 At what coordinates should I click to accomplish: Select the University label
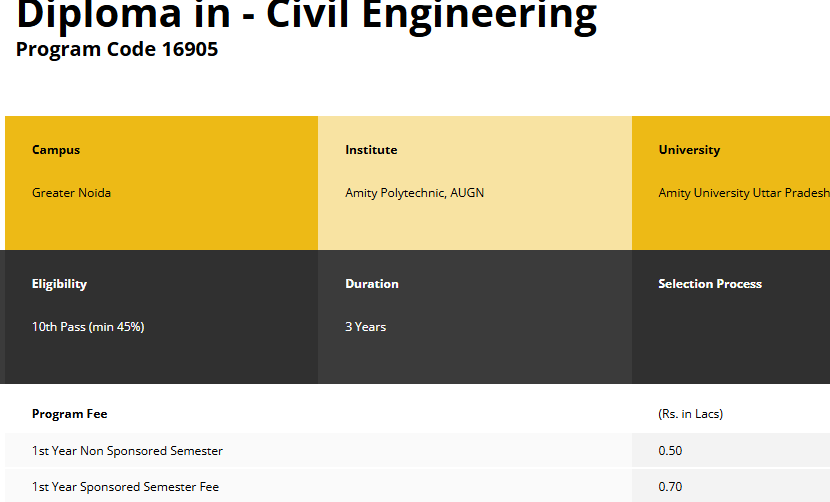pyautogui.click(x=689, y=150)
